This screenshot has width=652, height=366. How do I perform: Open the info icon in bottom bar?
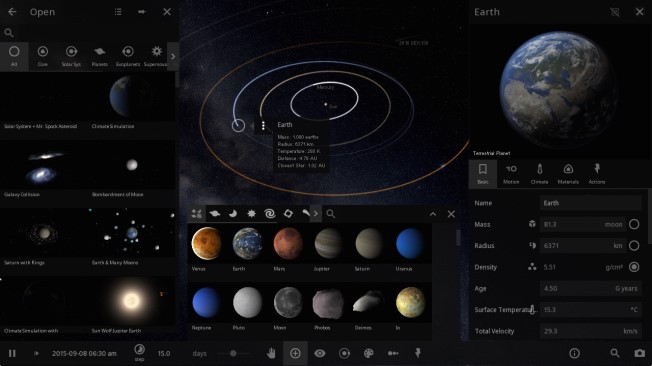574,353
